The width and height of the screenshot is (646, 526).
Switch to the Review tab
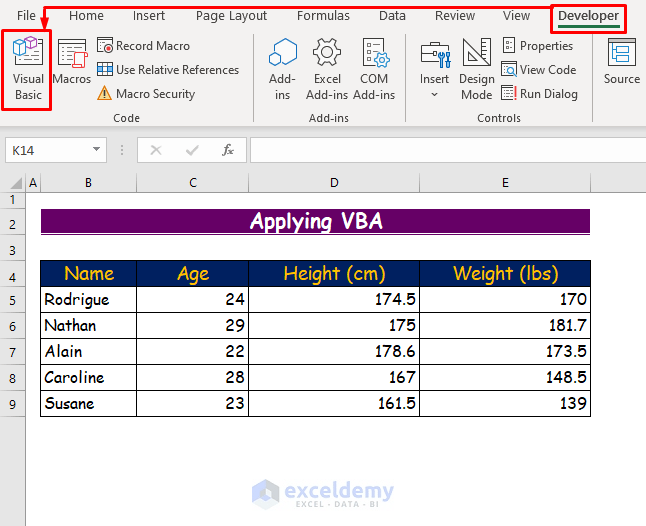point(455,16)
